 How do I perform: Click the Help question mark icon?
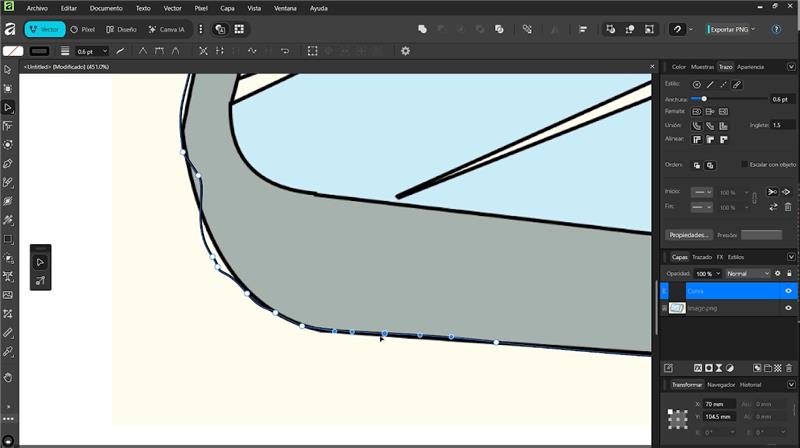click(776, 29)
